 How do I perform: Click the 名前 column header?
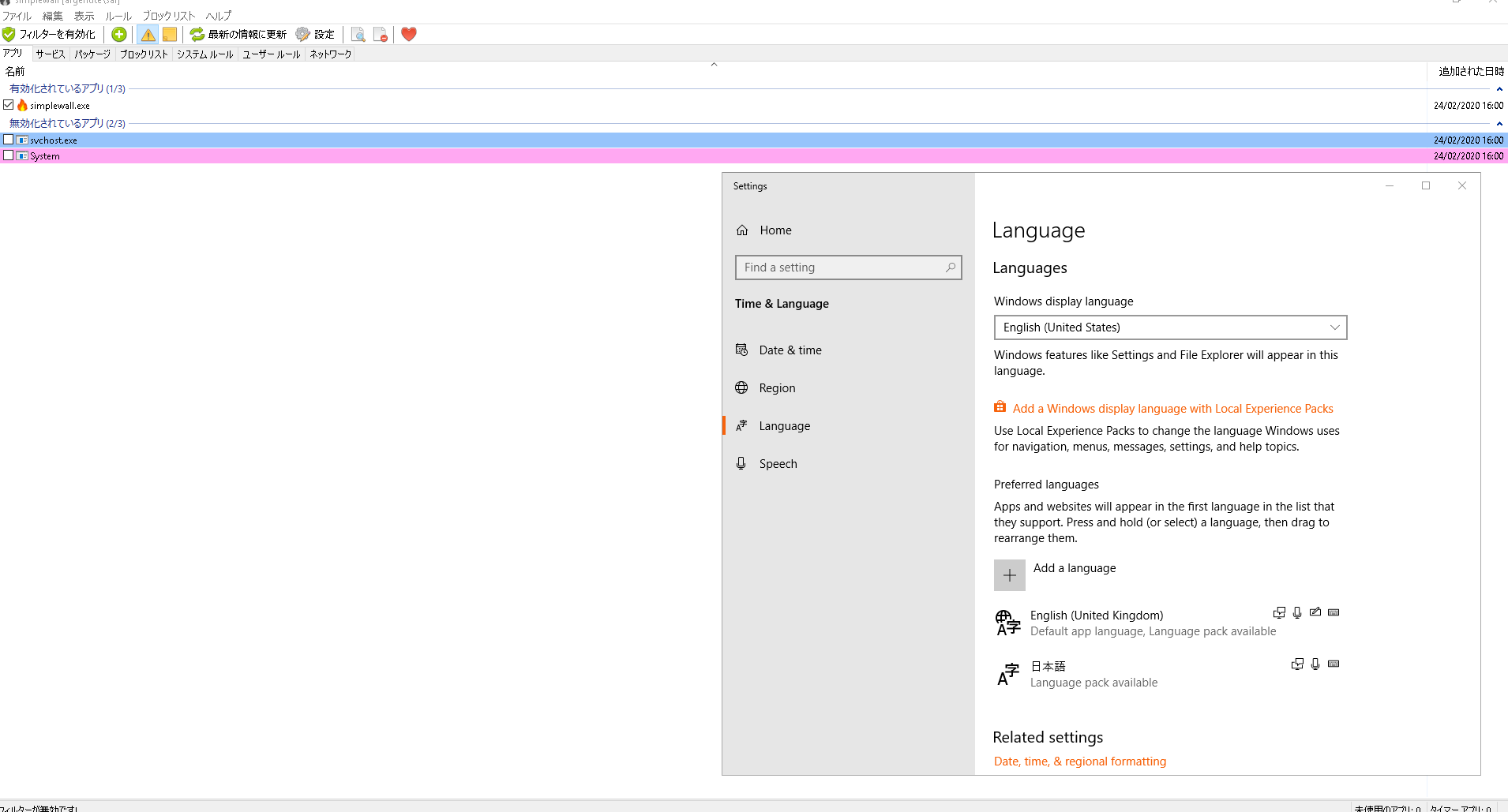(713, 71)
